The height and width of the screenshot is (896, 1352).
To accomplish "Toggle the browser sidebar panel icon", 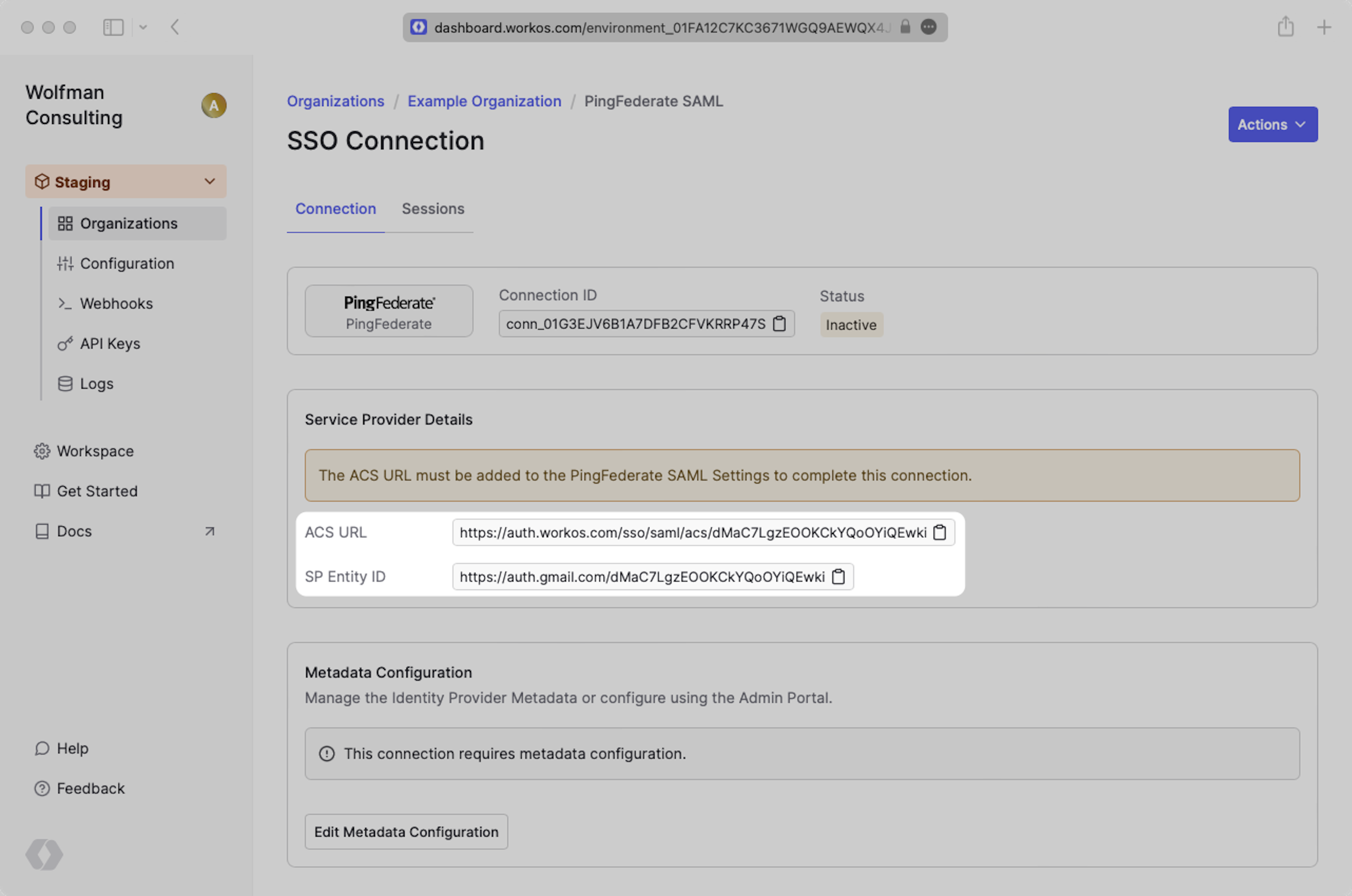I will [x=113, y=27].
